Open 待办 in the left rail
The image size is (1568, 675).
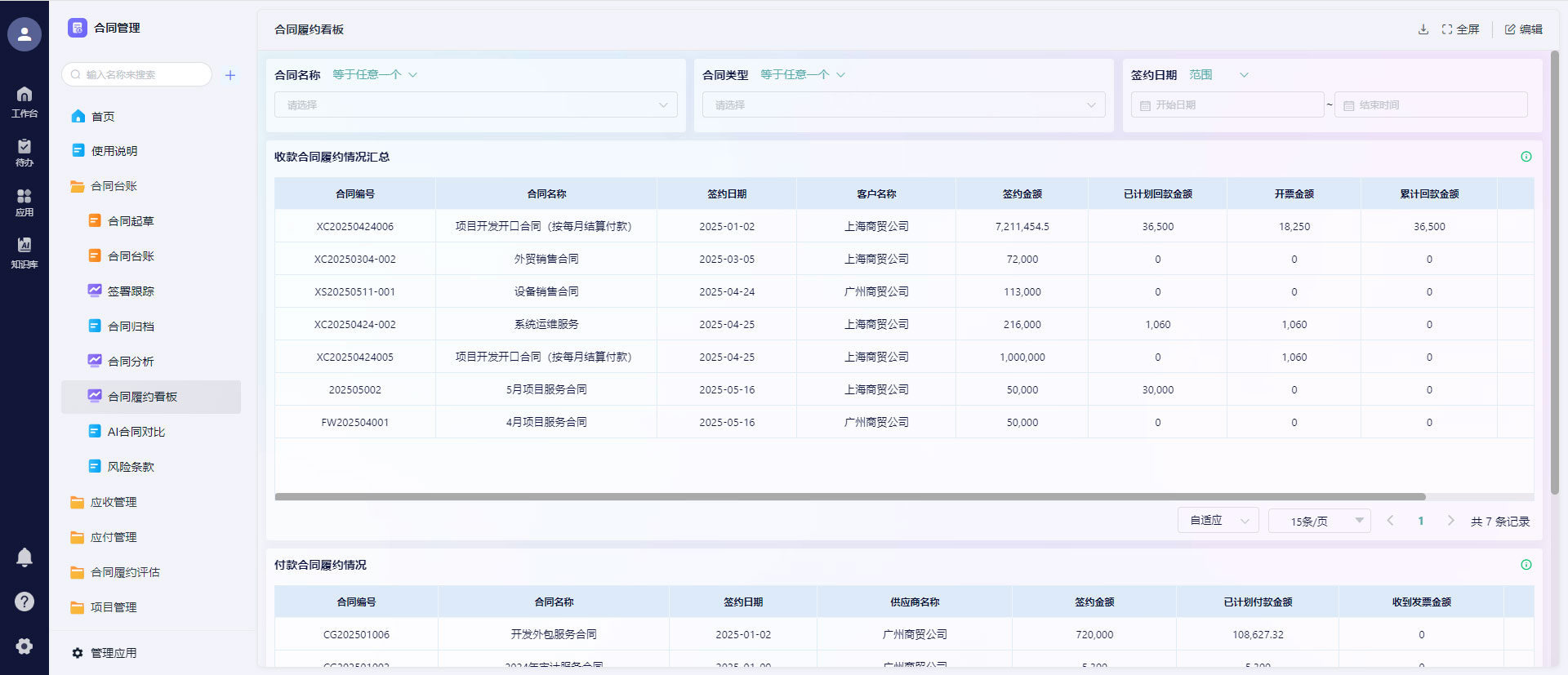(x=24, y=152)
